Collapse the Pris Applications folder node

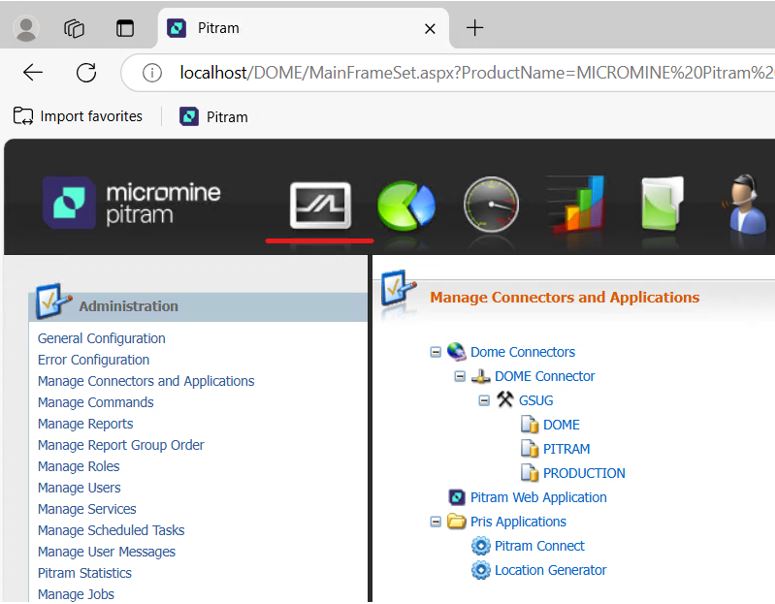point(435,522)
